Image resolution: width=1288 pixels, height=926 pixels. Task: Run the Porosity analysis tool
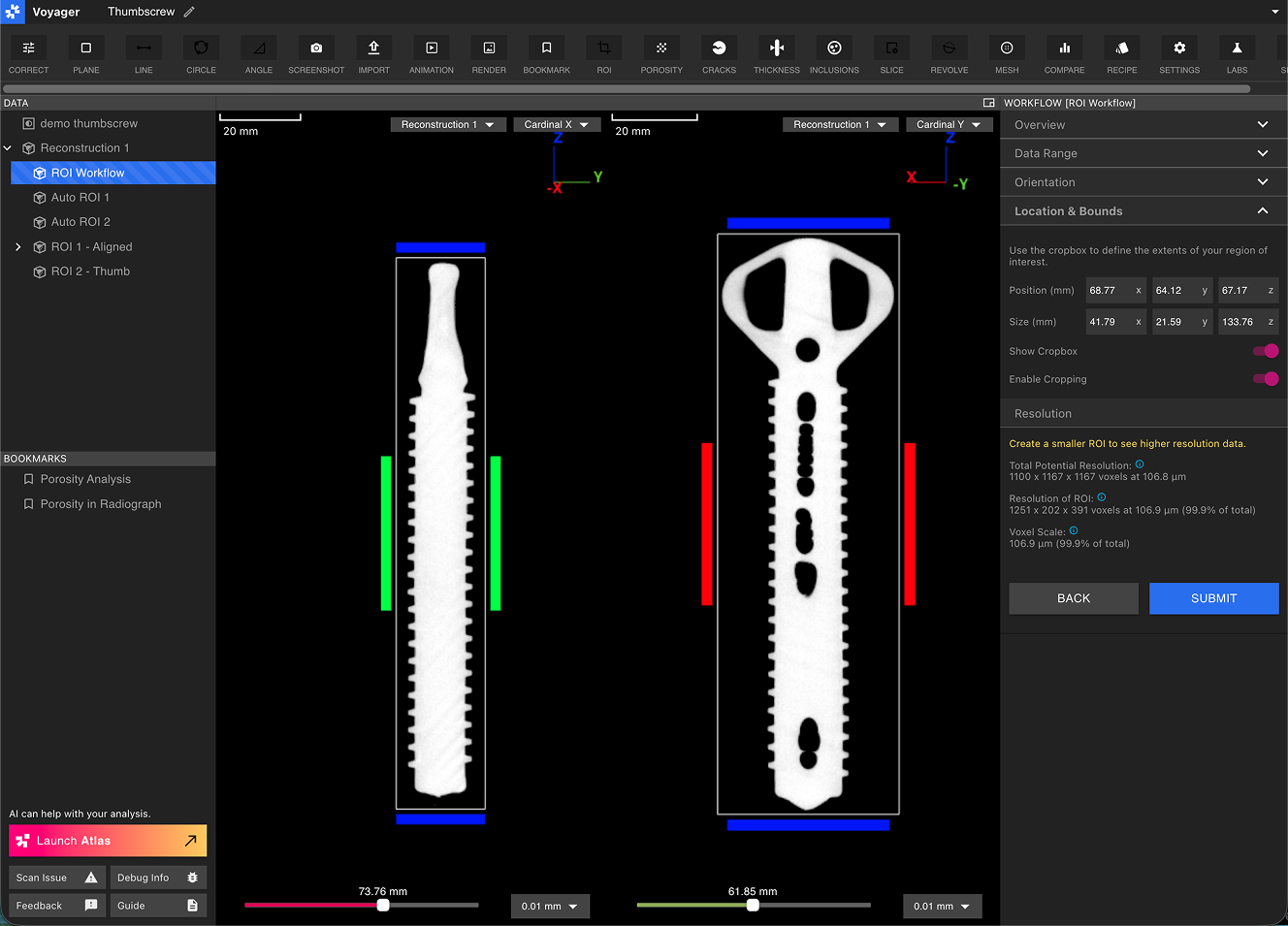661,55
